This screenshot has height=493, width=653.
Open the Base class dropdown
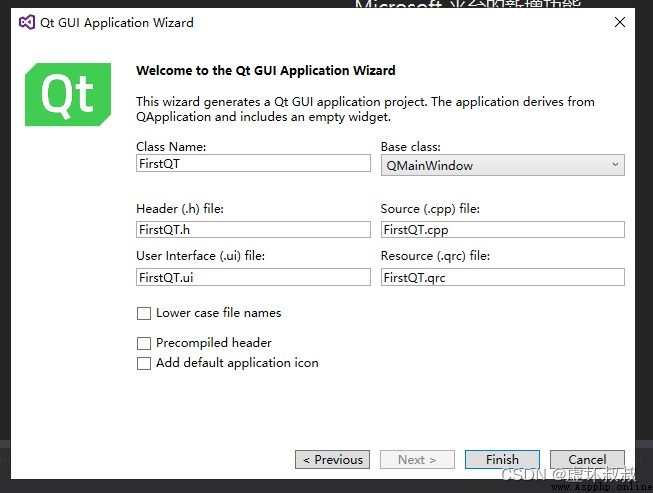pyautogui.click(x=503, y=165)
